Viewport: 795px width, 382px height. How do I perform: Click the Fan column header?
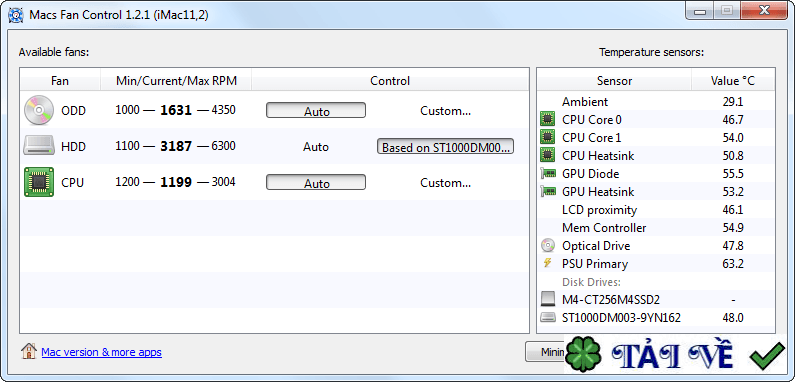coord(60,81)
